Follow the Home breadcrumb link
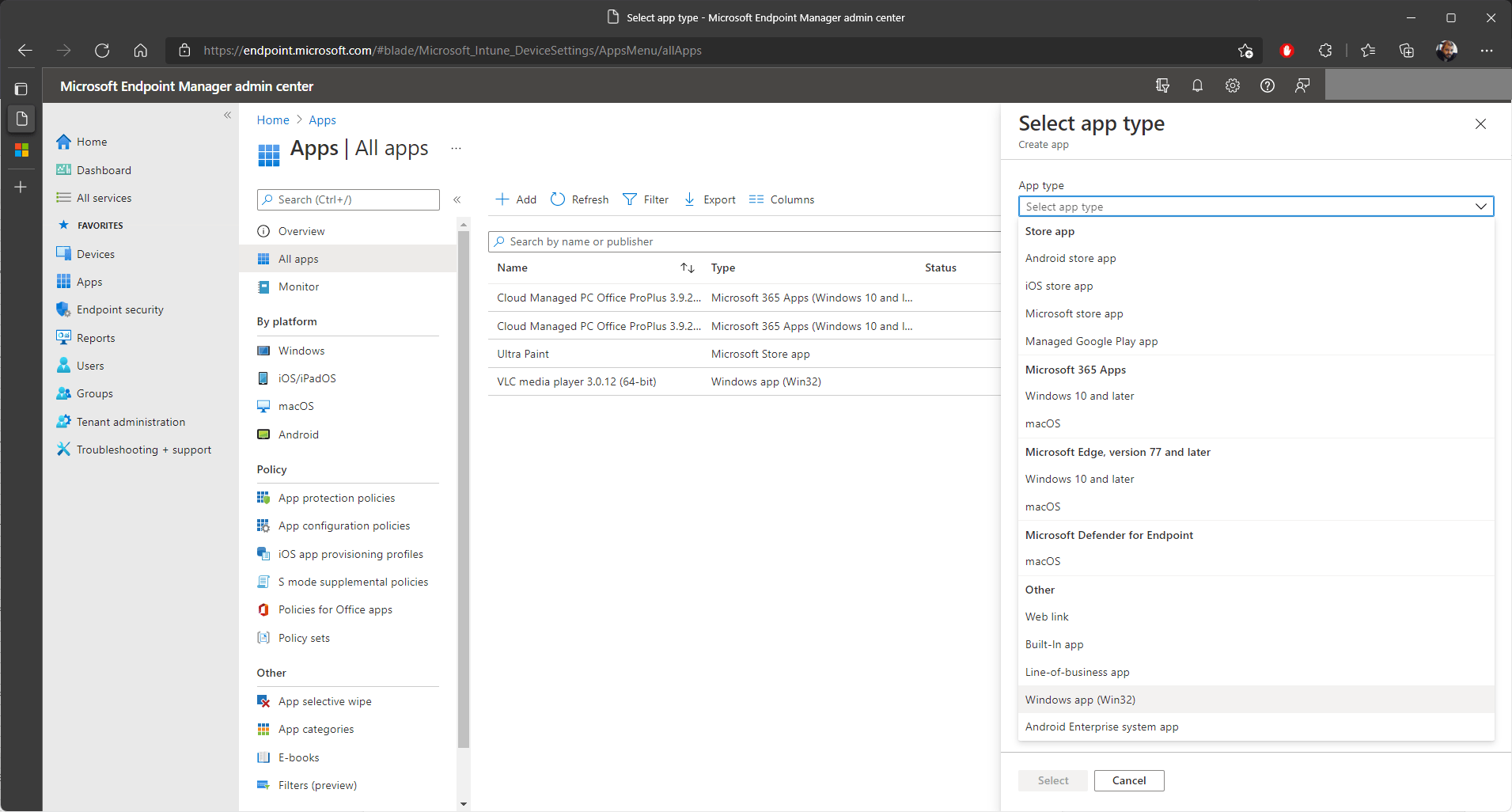 273,120
